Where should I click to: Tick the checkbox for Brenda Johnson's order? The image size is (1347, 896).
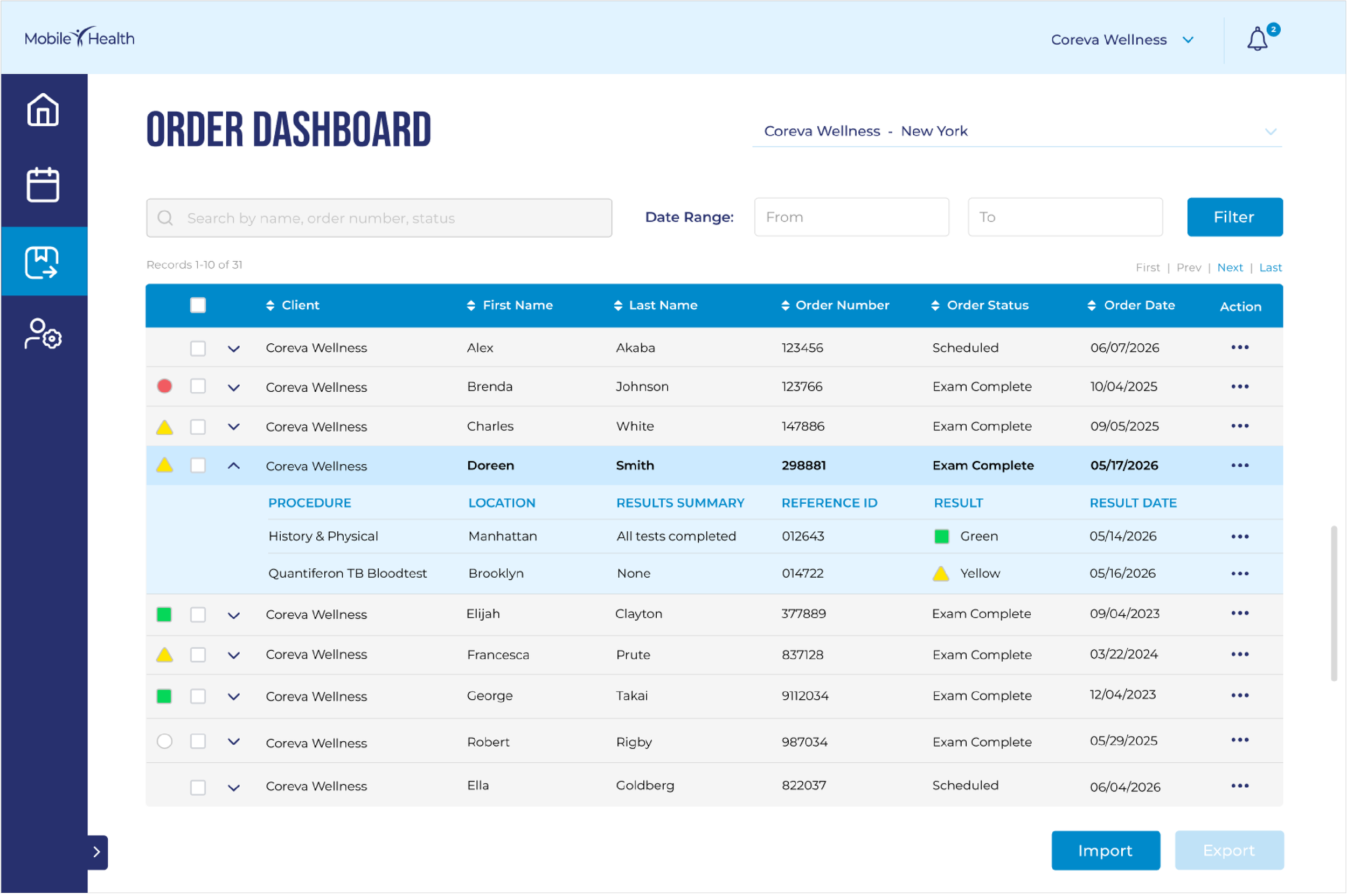tap(198, 387)
